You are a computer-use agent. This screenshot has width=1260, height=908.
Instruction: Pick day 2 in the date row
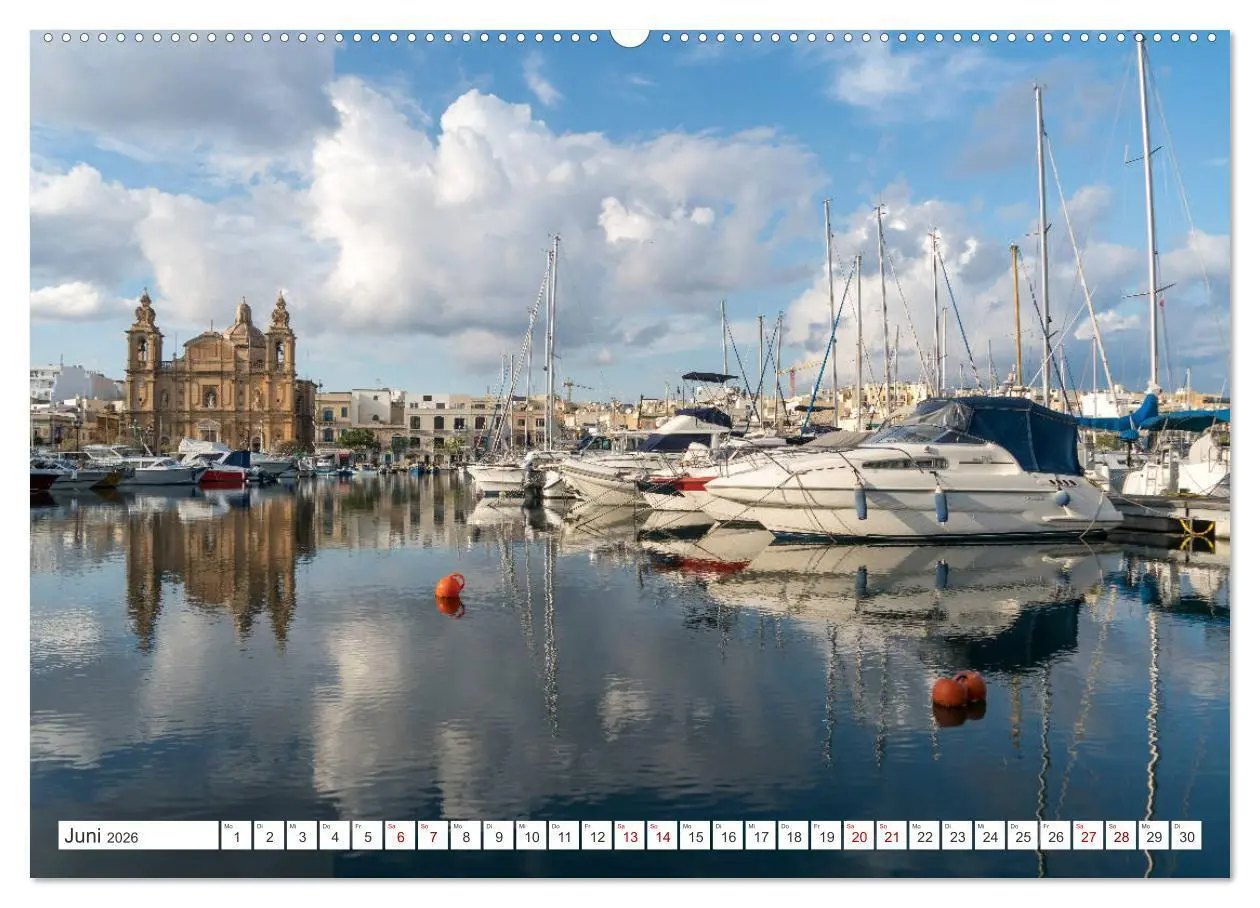[x=269, y=836]
